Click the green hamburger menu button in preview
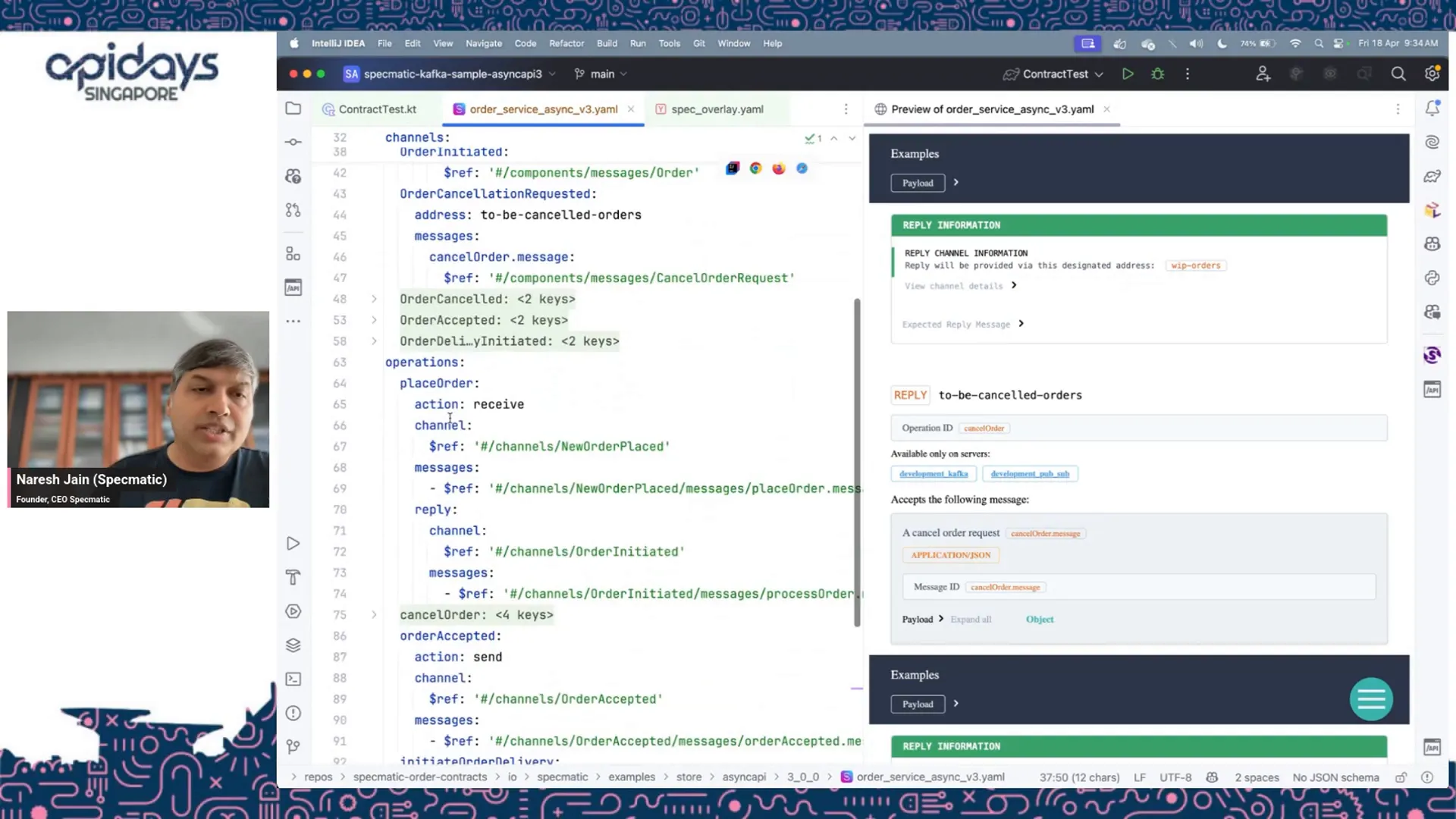The height and width of the screenshot is (819, 1456). pos(1371,699)
